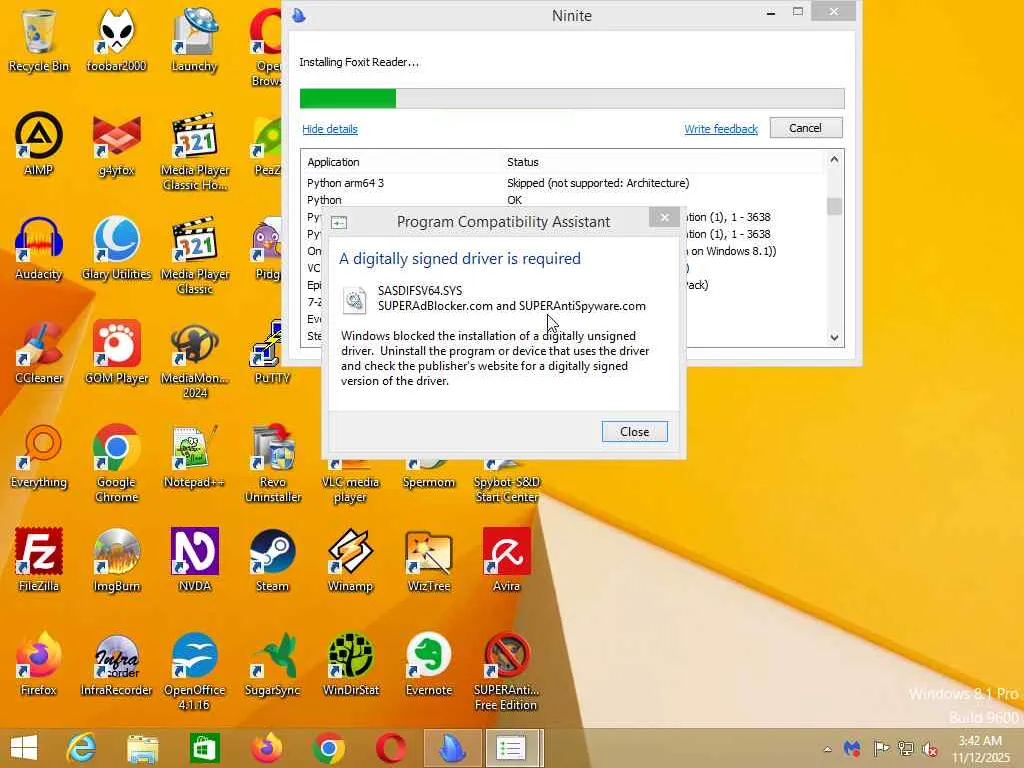Select the Media Player Classic desktop icon
This screenshot has width=1024, height=768.
(195, 255)
